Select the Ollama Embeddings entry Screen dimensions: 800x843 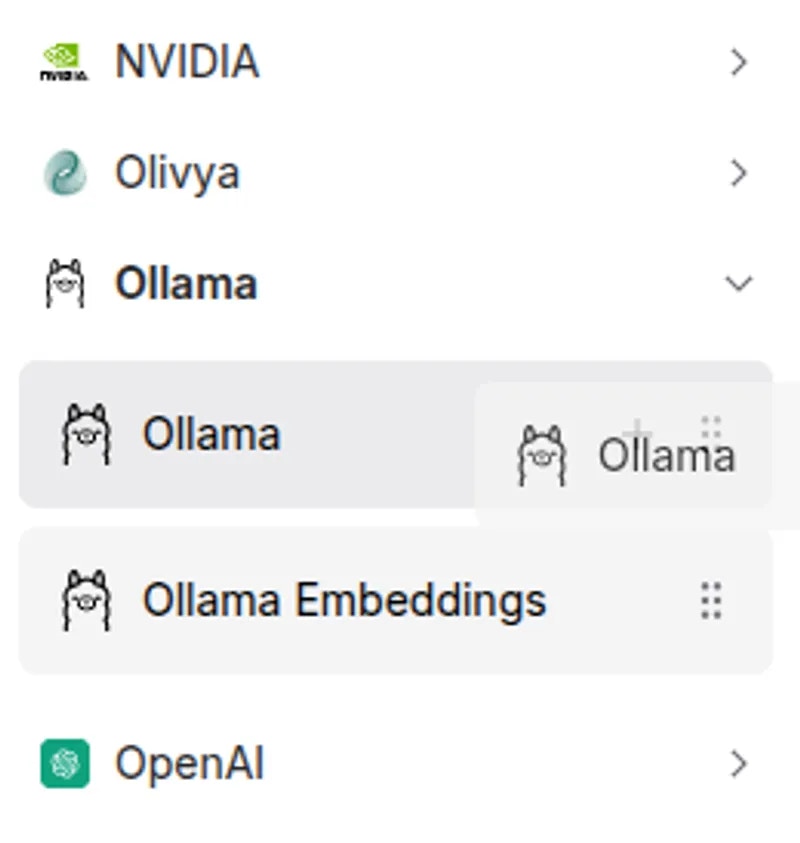click(x=345, y=599)
